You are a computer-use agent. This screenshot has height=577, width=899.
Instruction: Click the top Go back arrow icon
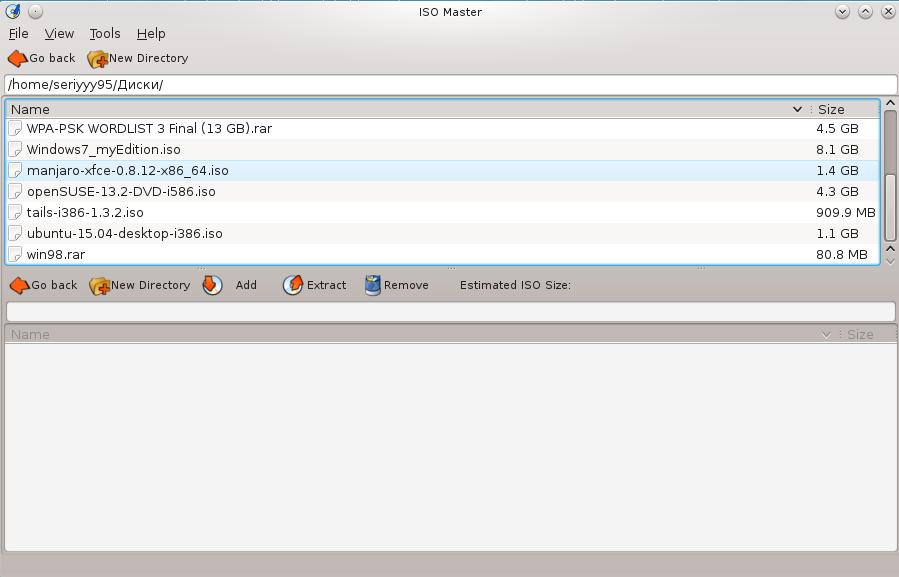click(17, 59)
